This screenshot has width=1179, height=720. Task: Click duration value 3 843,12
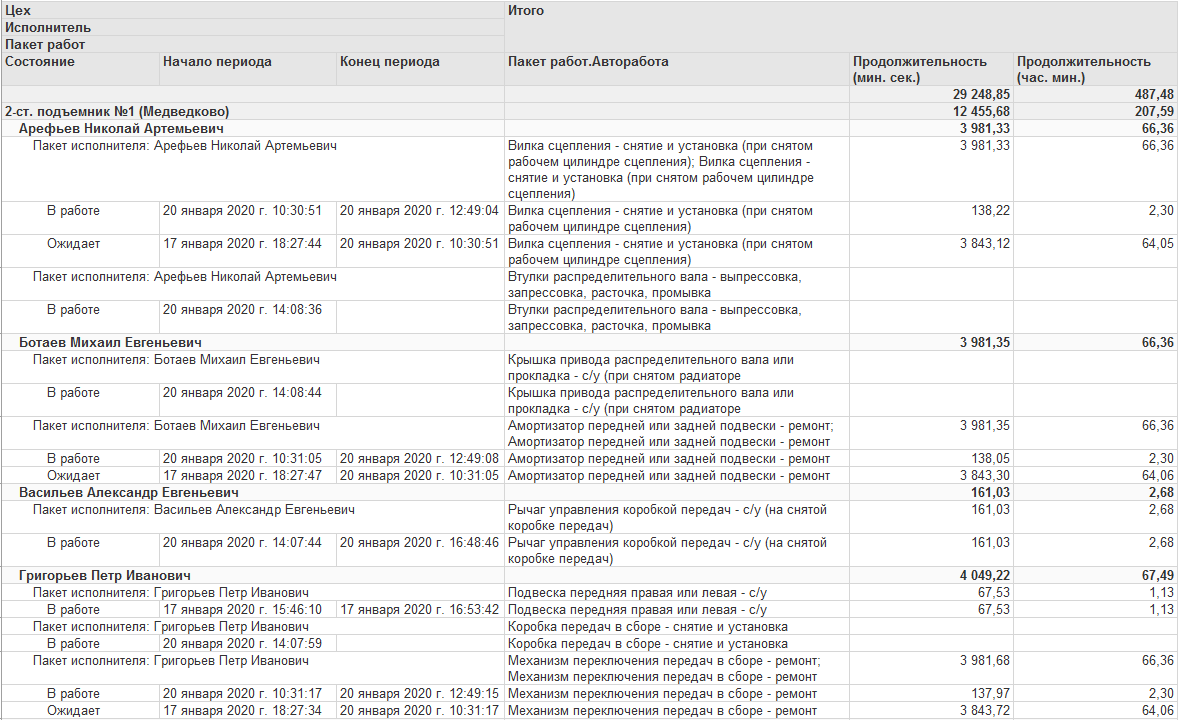(x=984, y=244)
